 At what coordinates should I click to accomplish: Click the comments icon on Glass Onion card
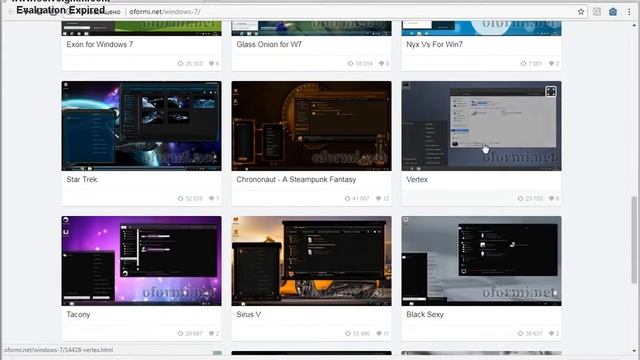pos(381,63)
